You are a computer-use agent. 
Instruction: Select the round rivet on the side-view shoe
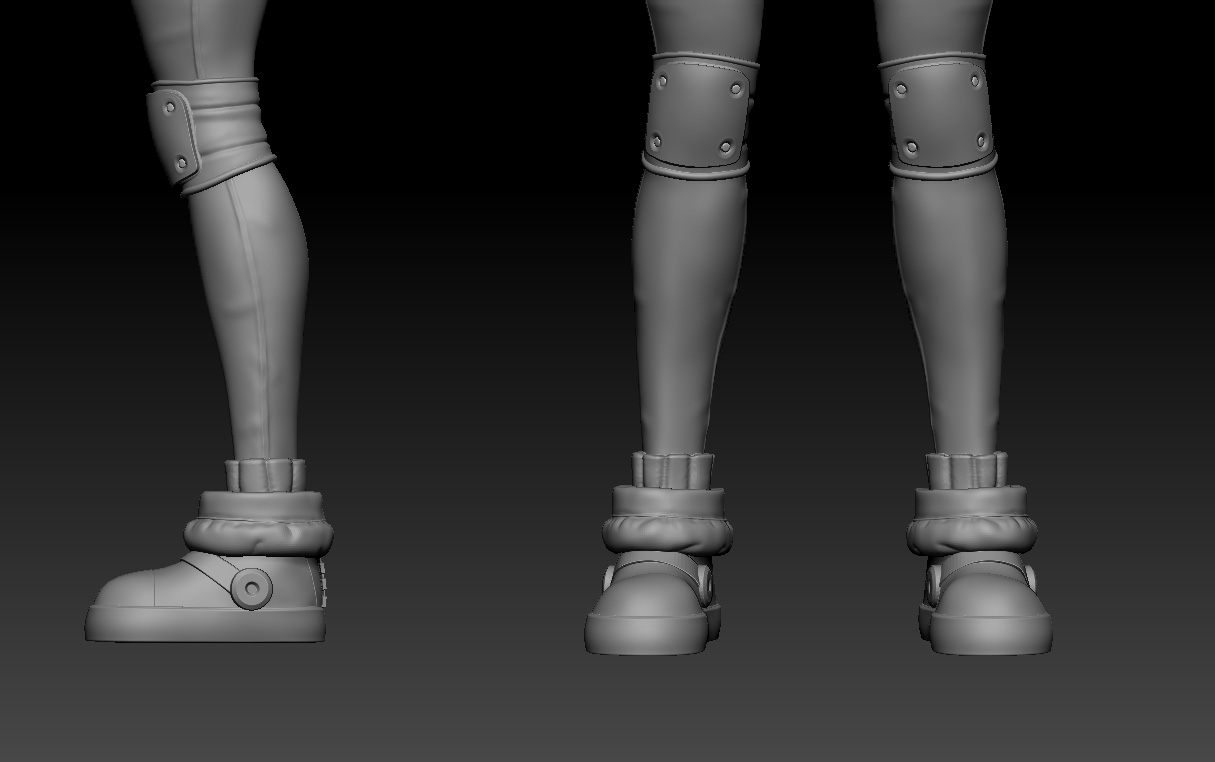click(x=251, y=587)
